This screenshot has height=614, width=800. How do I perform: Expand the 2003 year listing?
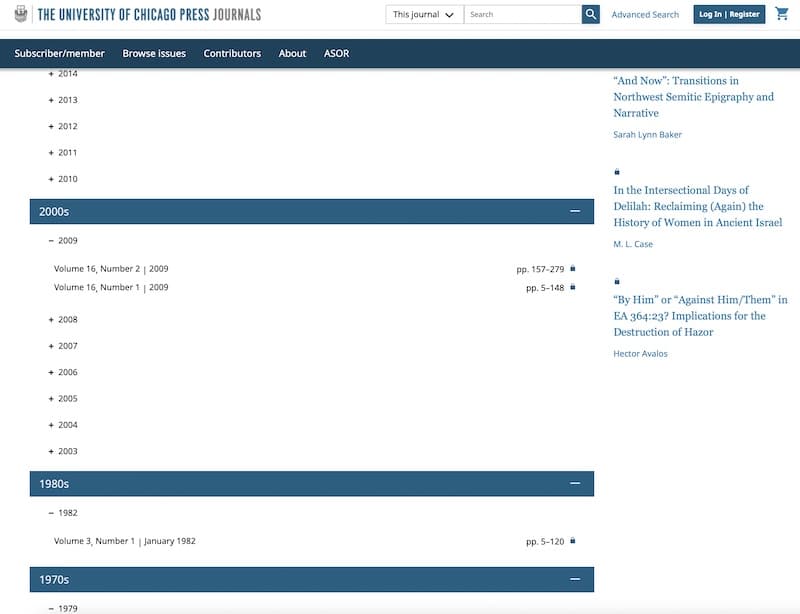(63, 451)
